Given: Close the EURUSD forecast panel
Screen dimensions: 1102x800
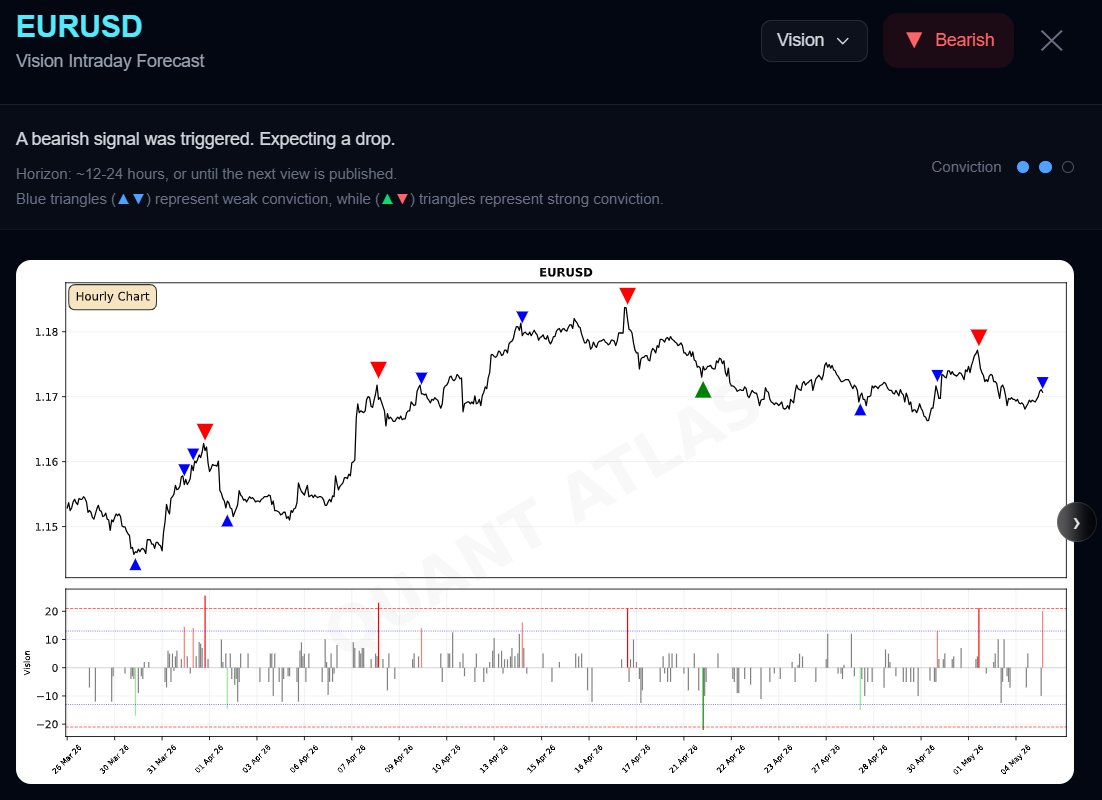Looking at the screenshot, I should coord(1051,41).
